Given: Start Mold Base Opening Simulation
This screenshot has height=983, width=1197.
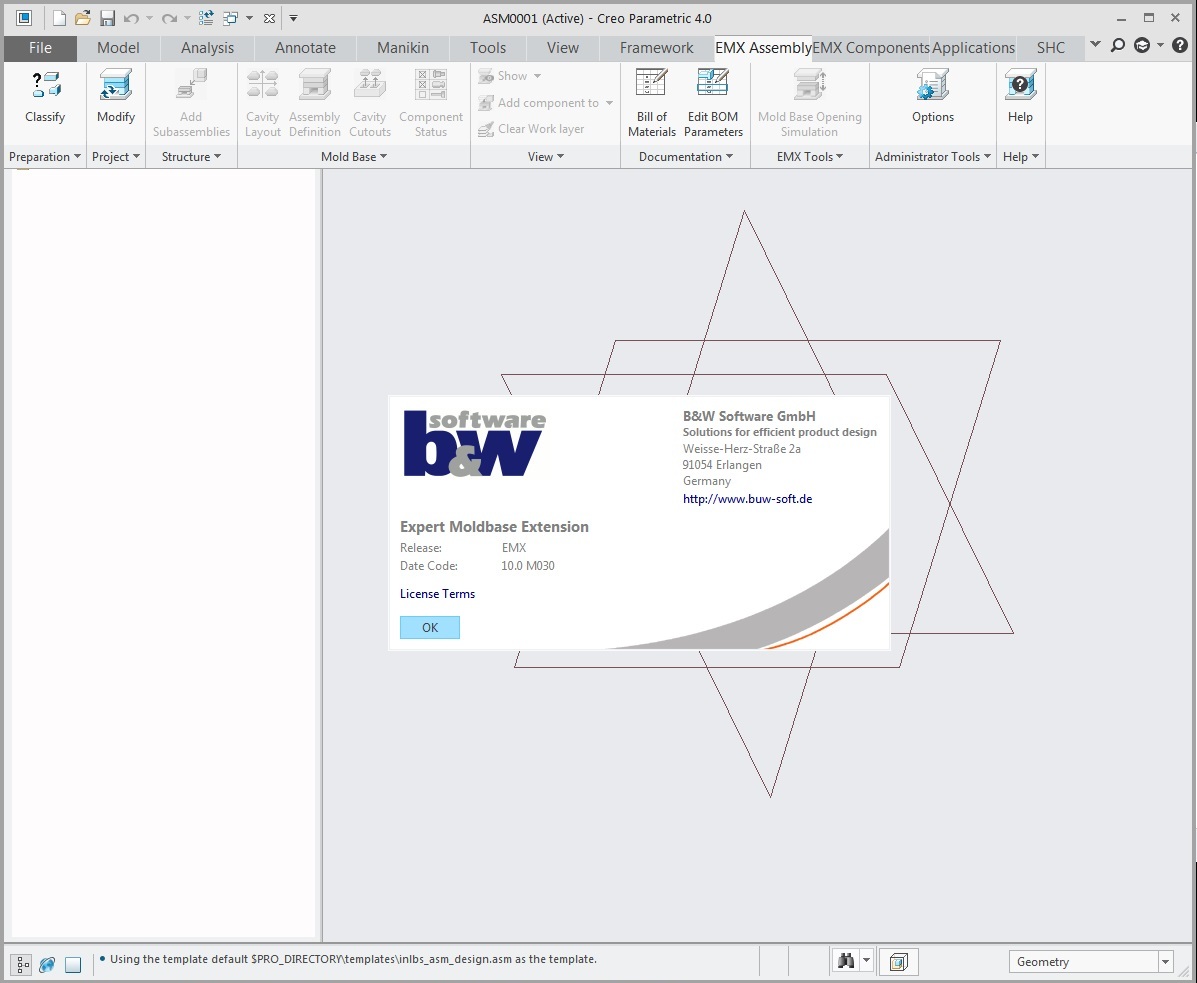Looking at the screenshot, I should click(x=809, y=103).
